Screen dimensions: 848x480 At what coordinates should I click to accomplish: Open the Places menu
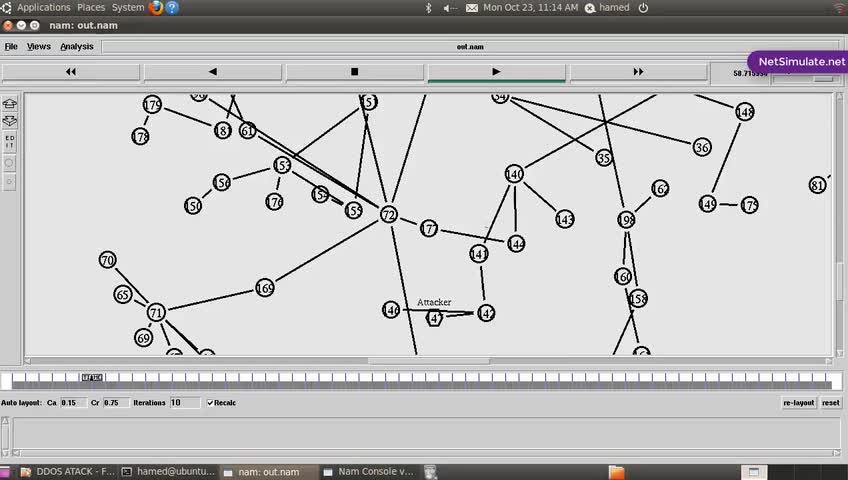(91, 8)
